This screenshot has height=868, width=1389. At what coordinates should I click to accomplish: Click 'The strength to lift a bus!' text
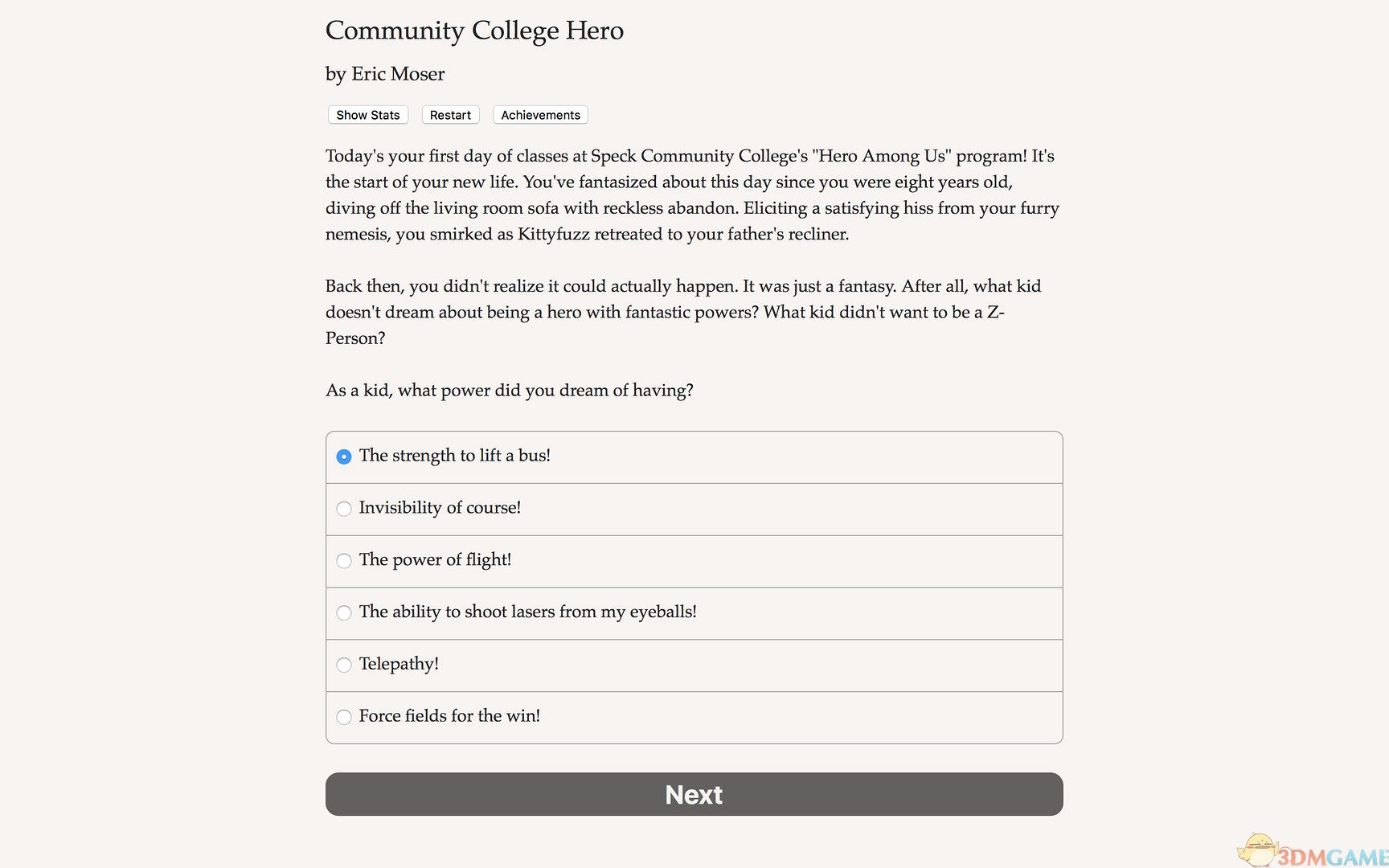coord(454,456)
